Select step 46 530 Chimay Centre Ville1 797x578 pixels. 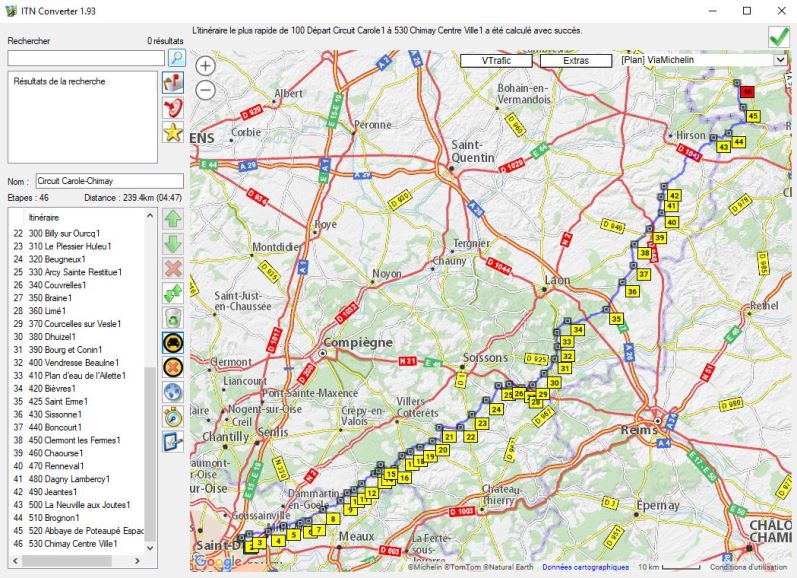(78, 543)
